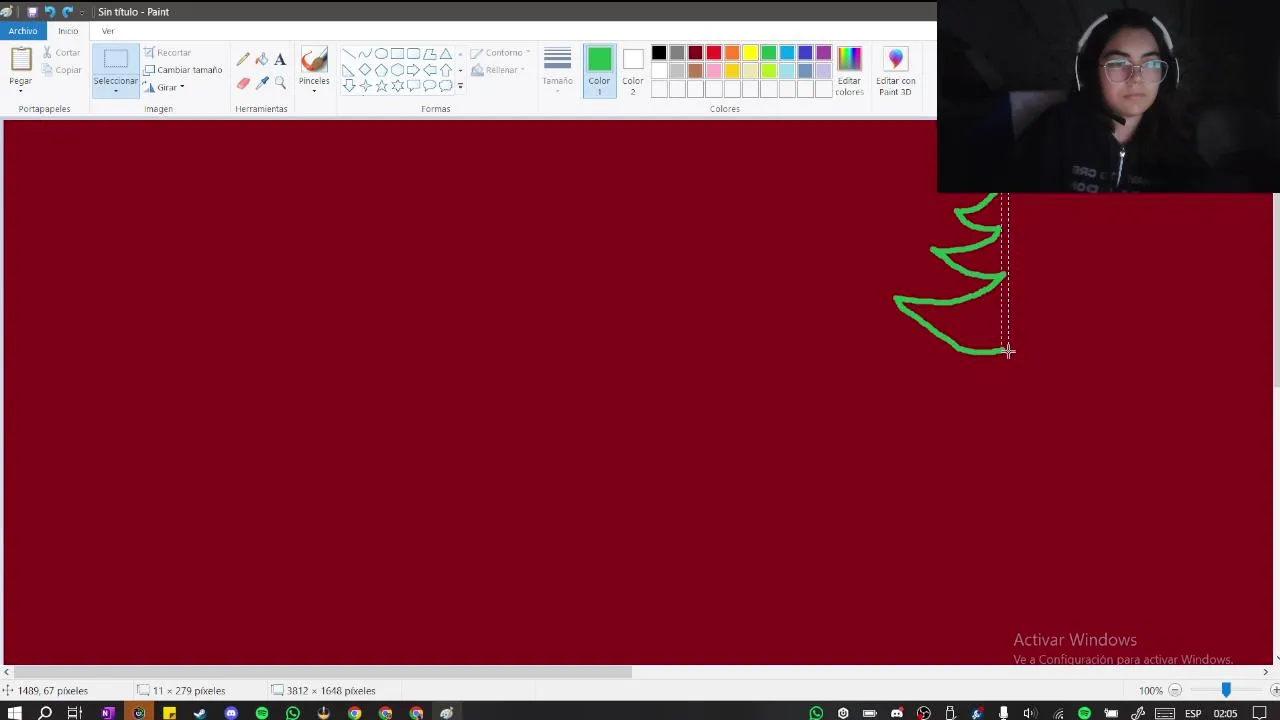Expand the Formas gallery more arrow
The image size is (1280, 720).
click(x=460, y=86)
